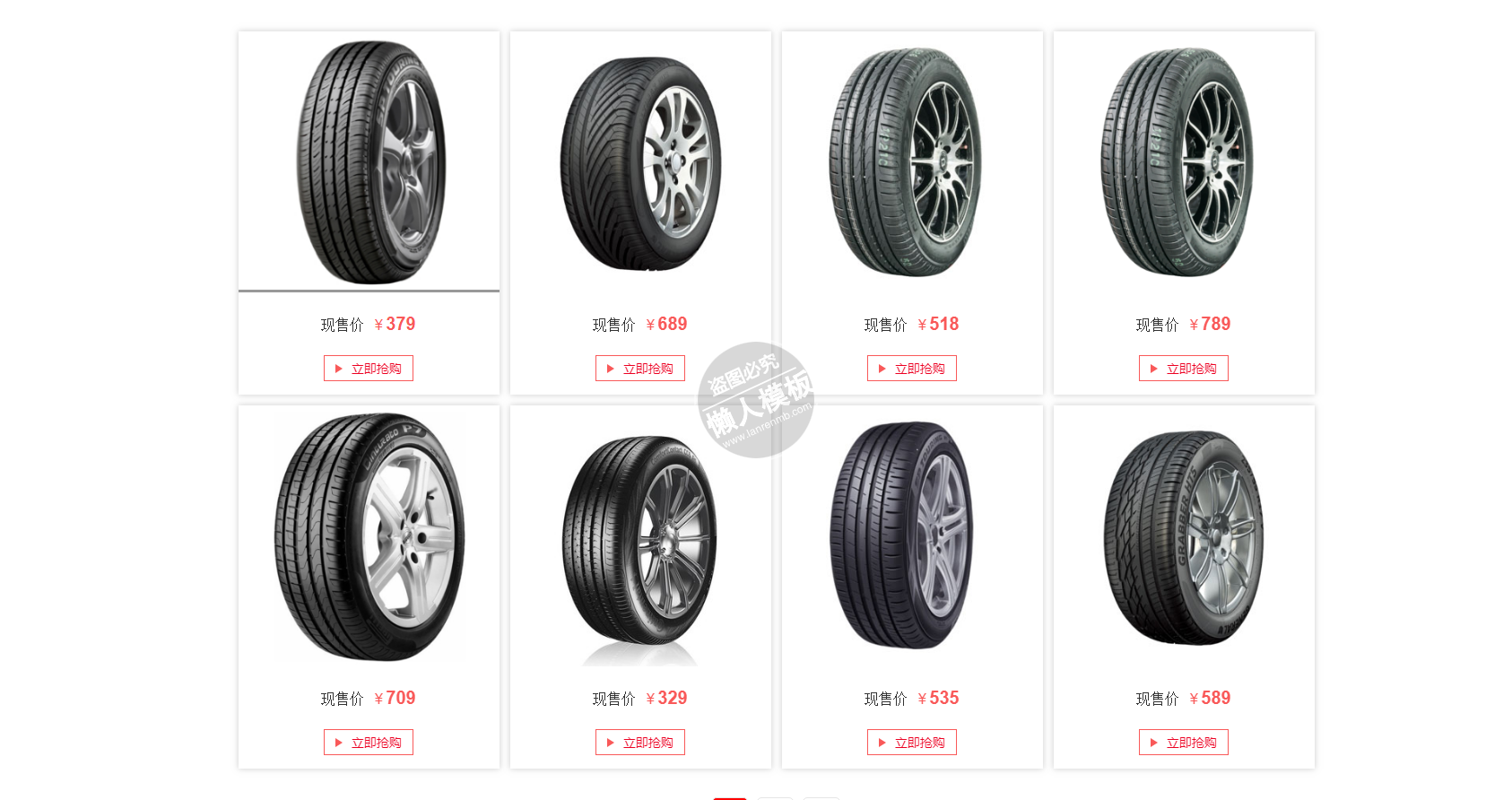Hit 立即抢购 under the ¥789 tire

point(1184,369)
